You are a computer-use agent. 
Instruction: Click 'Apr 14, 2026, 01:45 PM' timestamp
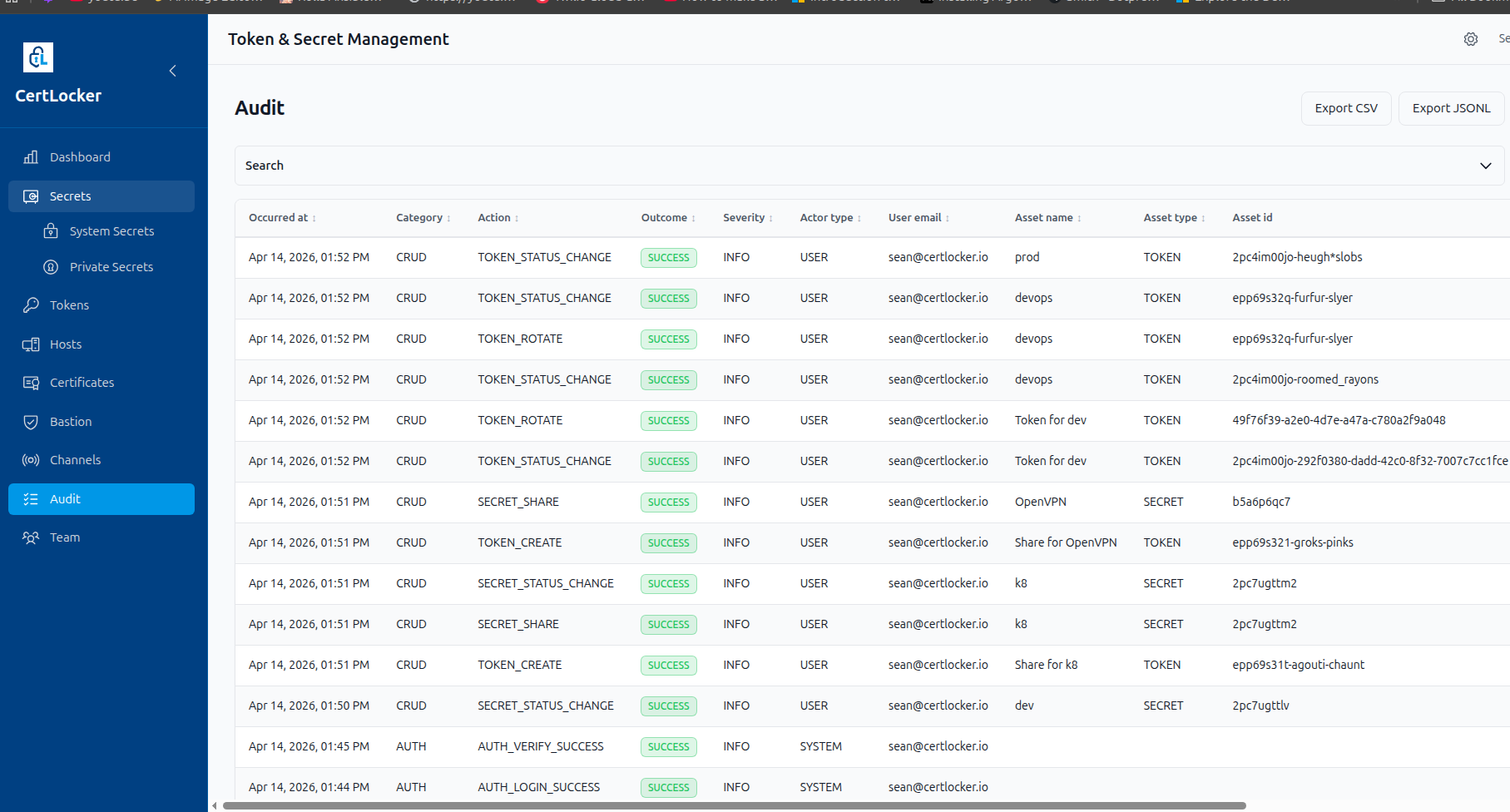pos(309,747)
